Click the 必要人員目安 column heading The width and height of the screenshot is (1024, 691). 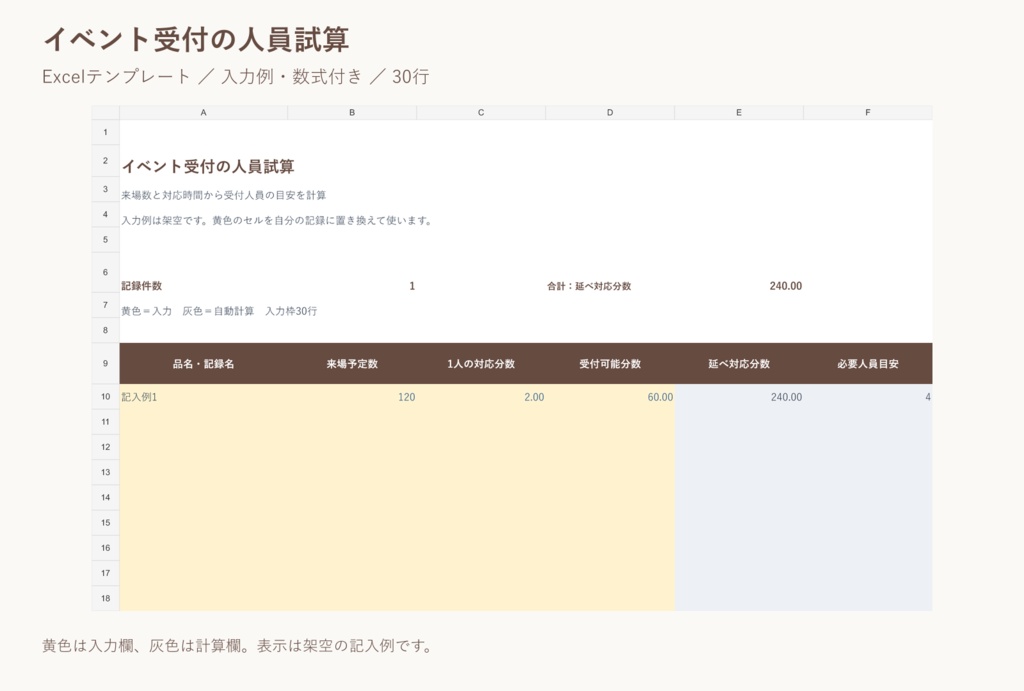[x=868, y=364]
